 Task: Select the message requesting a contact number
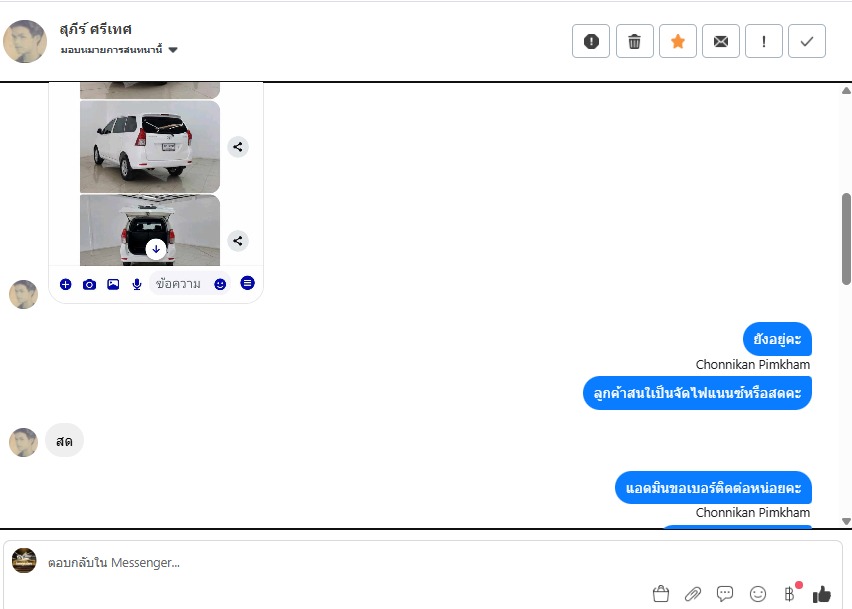[713, 488]
